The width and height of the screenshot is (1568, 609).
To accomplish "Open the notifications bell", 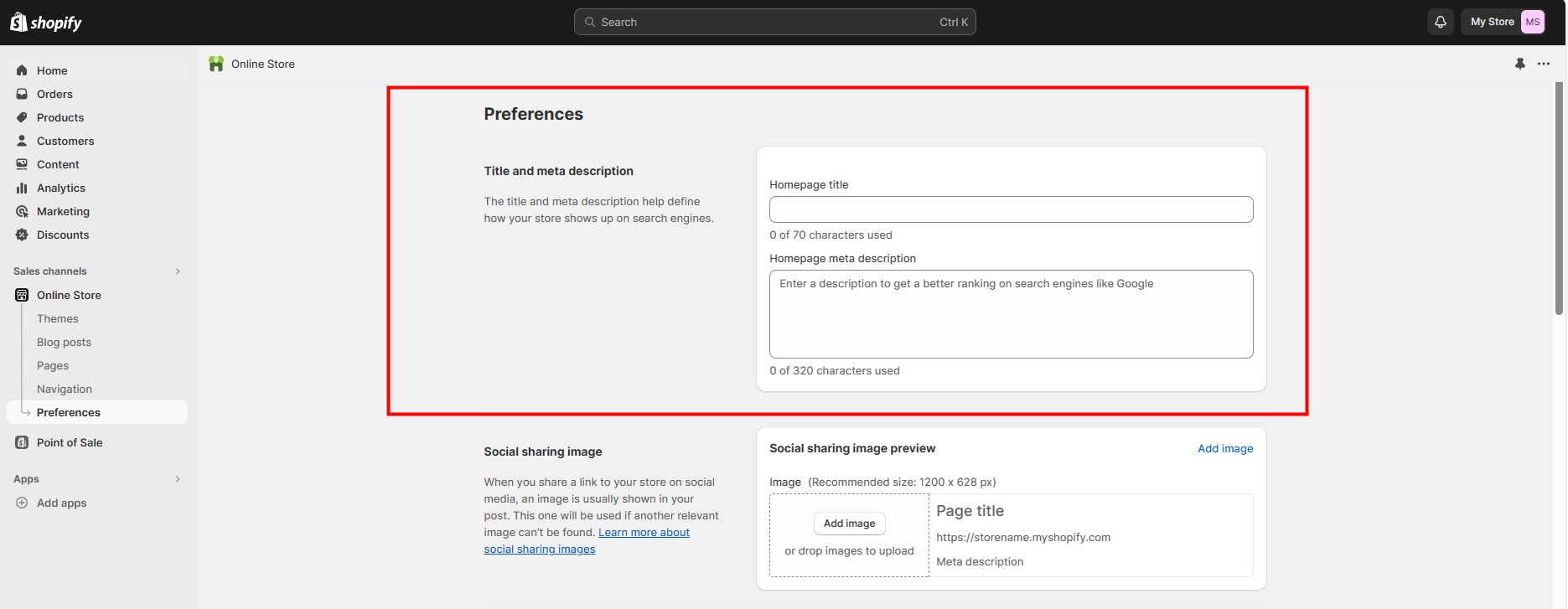I will (x=1440, y=22).
